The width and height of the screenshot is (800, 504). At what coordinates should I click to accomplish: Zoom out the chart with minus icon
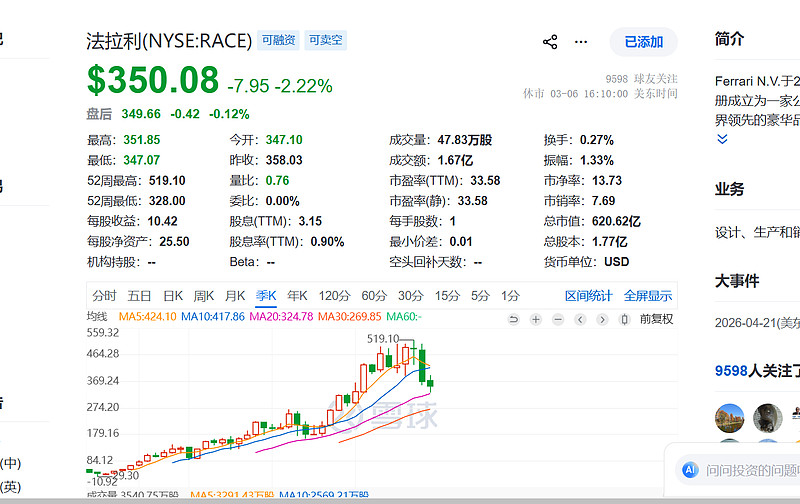[x=558, y=319]
